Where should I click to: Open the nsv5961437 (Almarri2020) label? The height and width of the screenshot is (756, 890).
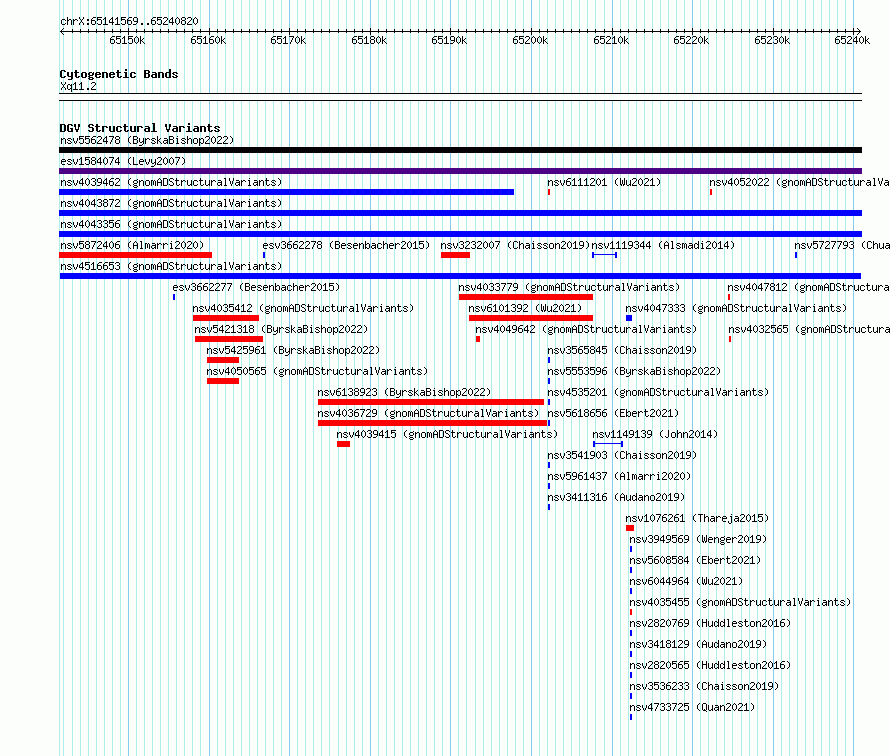coord(619,476)
